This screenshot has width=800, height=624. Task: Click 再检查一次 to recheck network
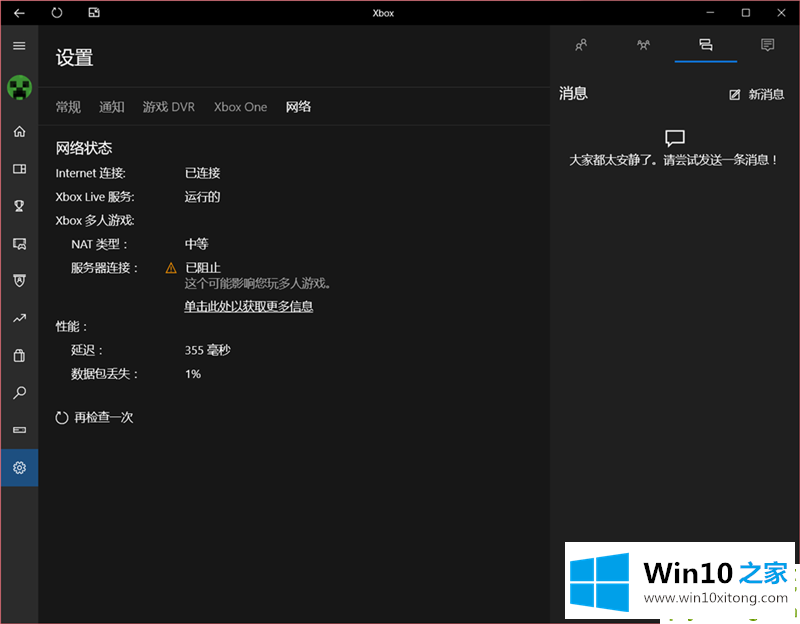tap(94, 417)
